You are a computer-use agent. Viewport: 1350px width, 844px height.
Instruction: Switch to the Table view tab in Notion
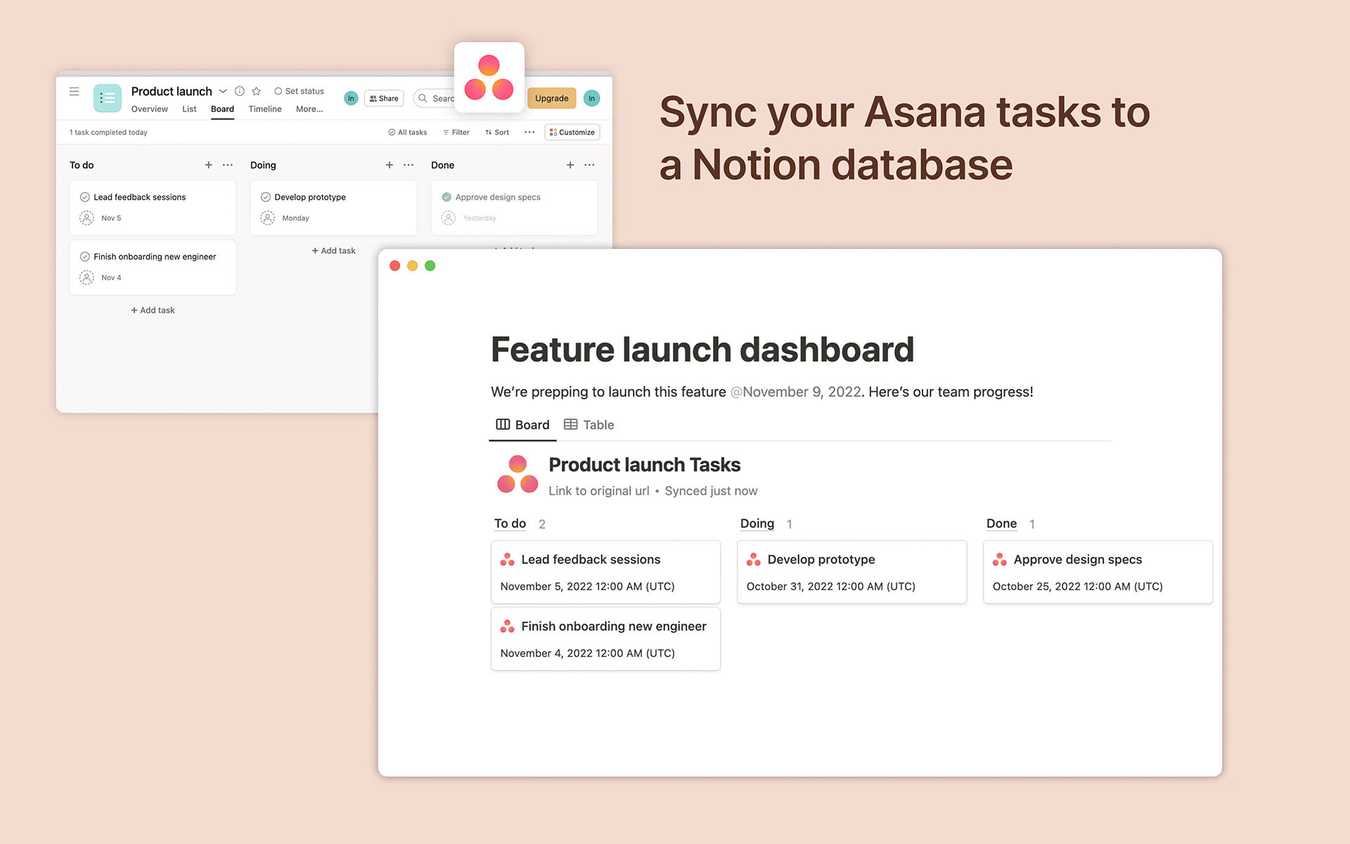(589, 425)
